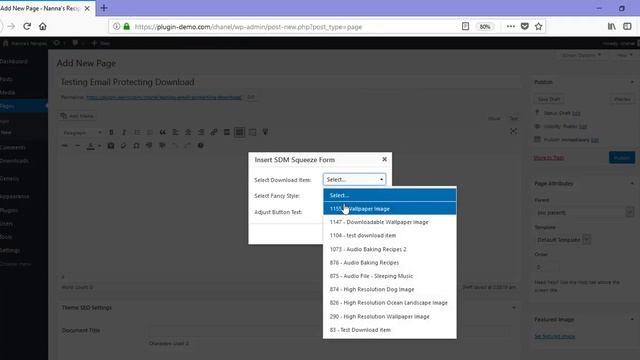Insert a horizontal line
Image resolution: width=640 pixels, height=360 pixels.
pos(78,146)
